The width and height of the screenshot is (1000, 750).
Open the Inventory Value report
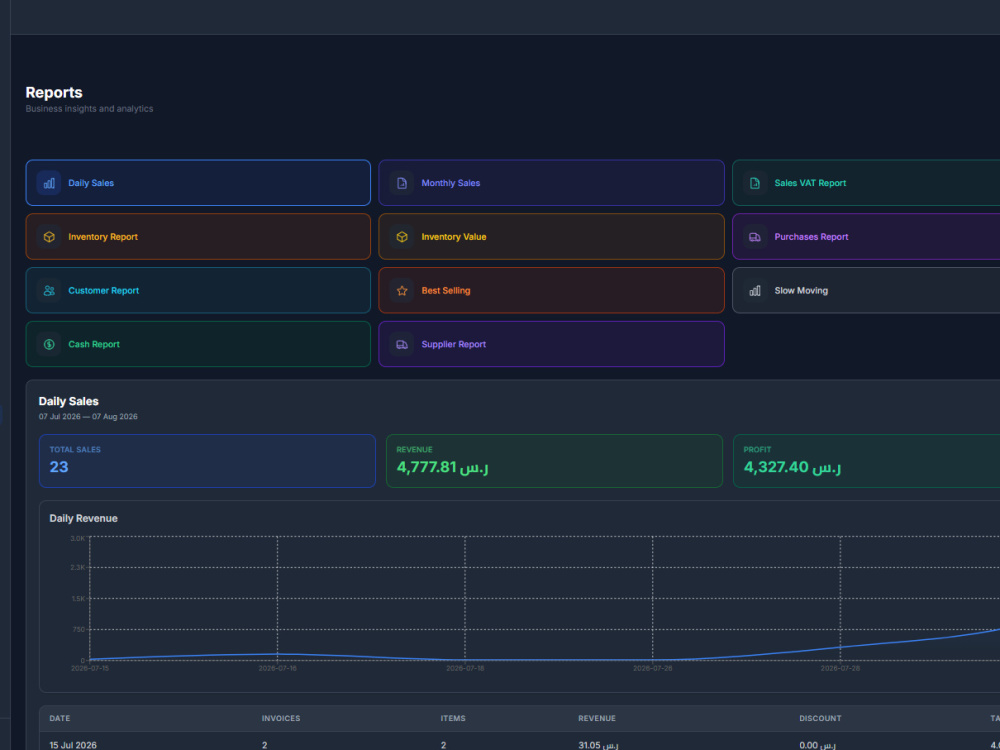click(x=551, y=237)
